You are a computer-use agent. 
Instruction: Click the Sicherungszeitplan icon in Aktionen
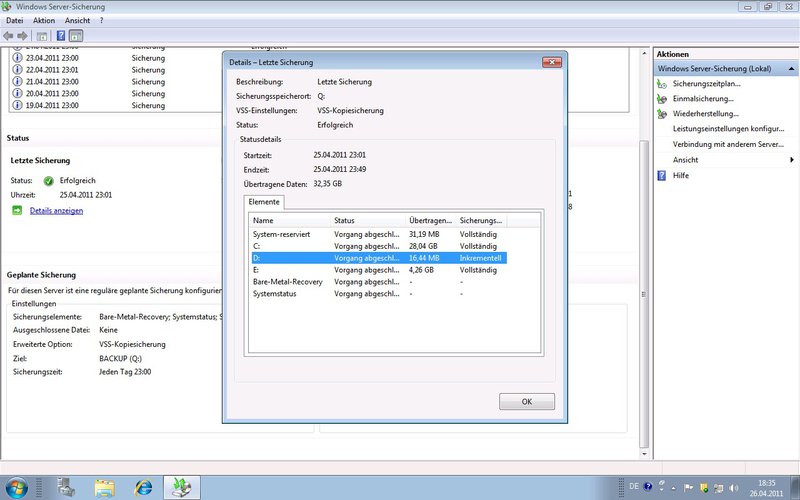662,84
